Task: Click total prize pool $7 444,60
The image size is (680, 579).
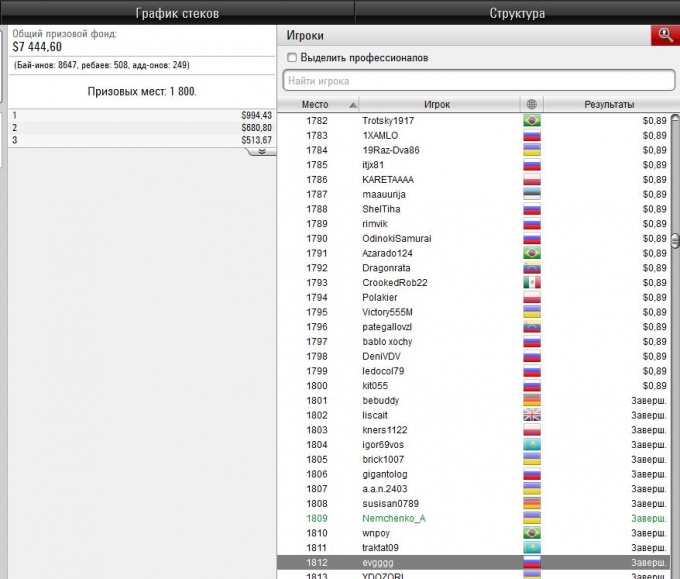Action: tap(37, 46)
